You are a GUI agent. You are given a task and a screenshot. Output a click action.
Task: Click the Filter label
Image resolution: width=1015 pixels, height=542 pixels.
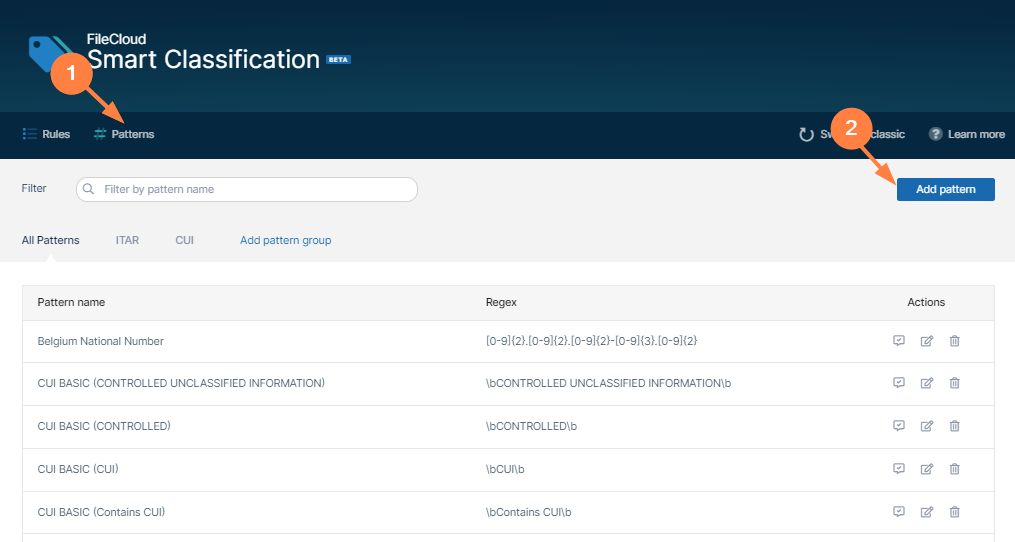[34, 188]
